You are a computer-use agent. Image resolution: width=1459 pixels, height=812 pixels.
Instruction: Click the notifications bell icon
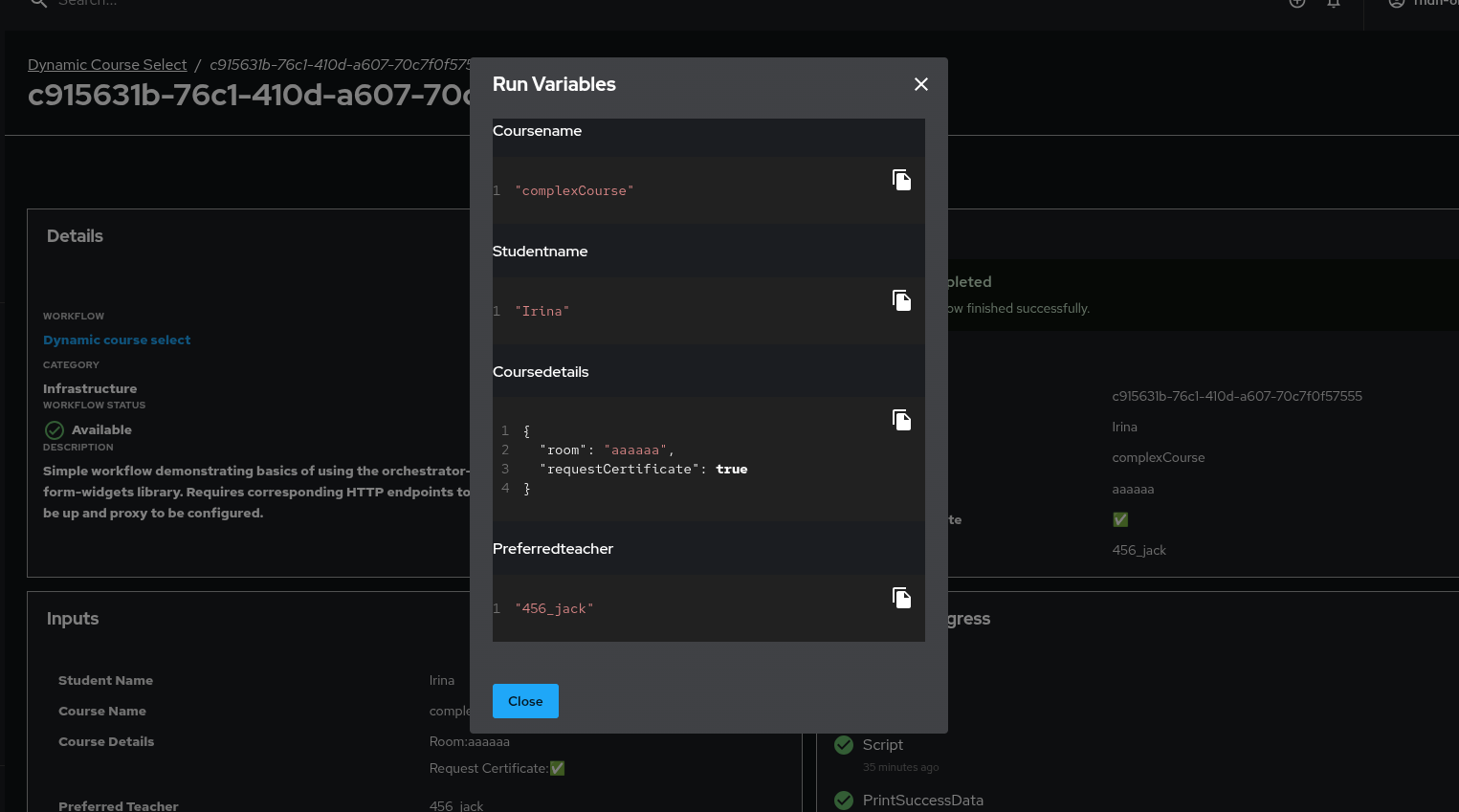coord(1334,3)
